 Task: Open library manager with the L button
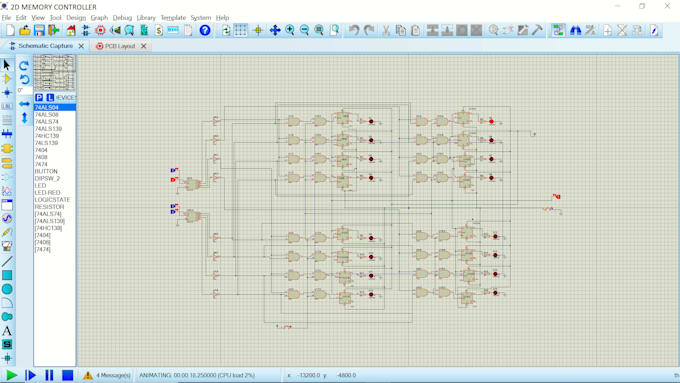click(50, 98)
